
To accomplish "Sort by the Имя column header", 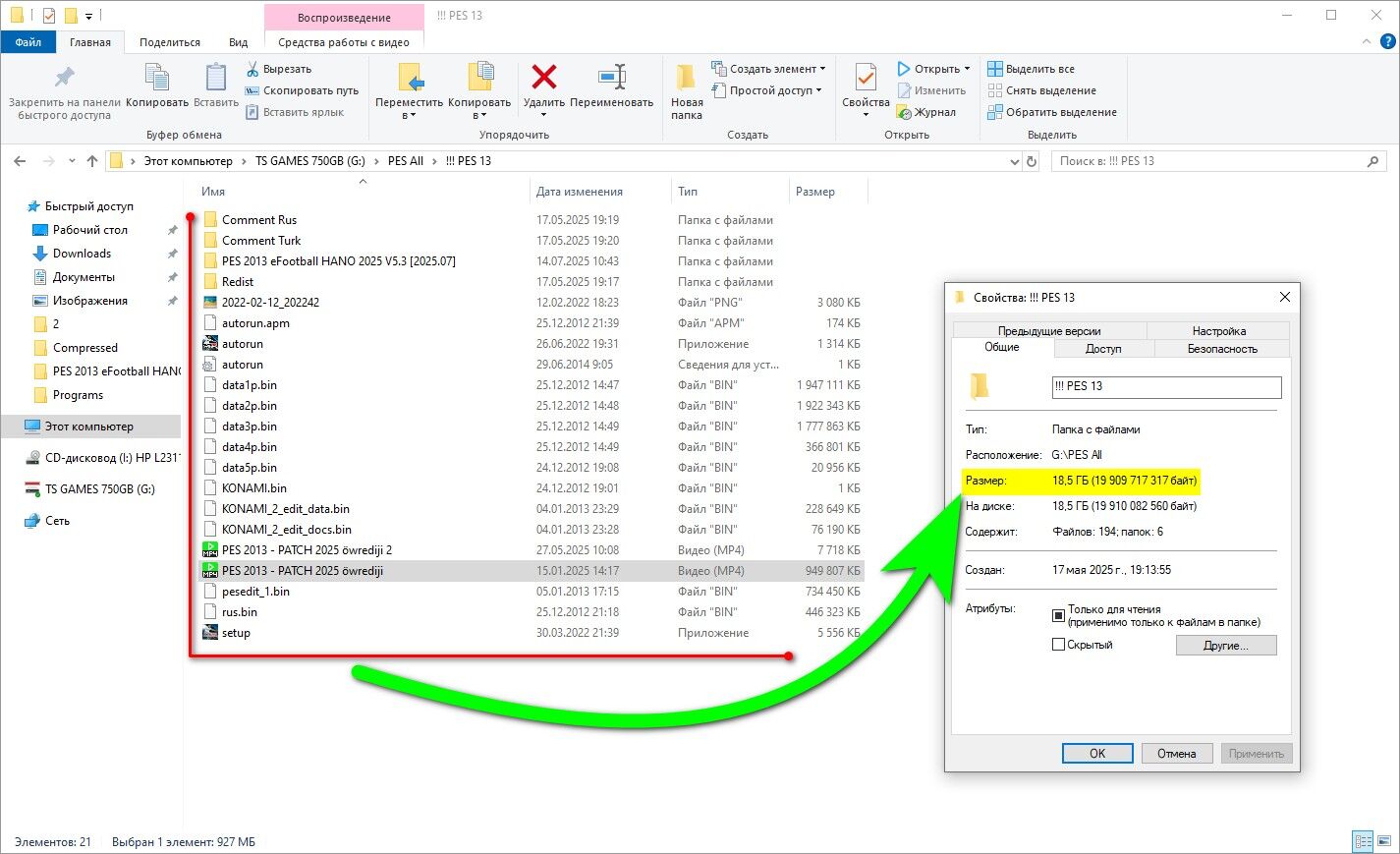I will (x=213, y=192).
